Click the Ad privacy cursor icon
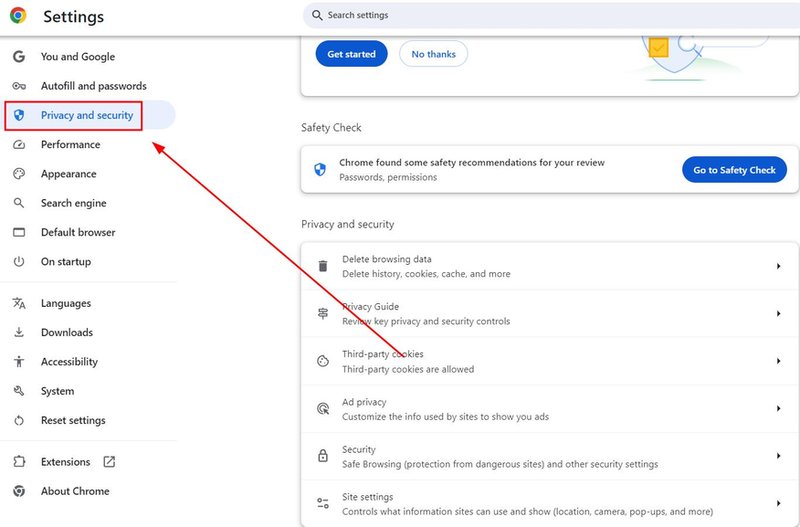Image resolution: width=800 pixels, height=527 pixels. 323,409
